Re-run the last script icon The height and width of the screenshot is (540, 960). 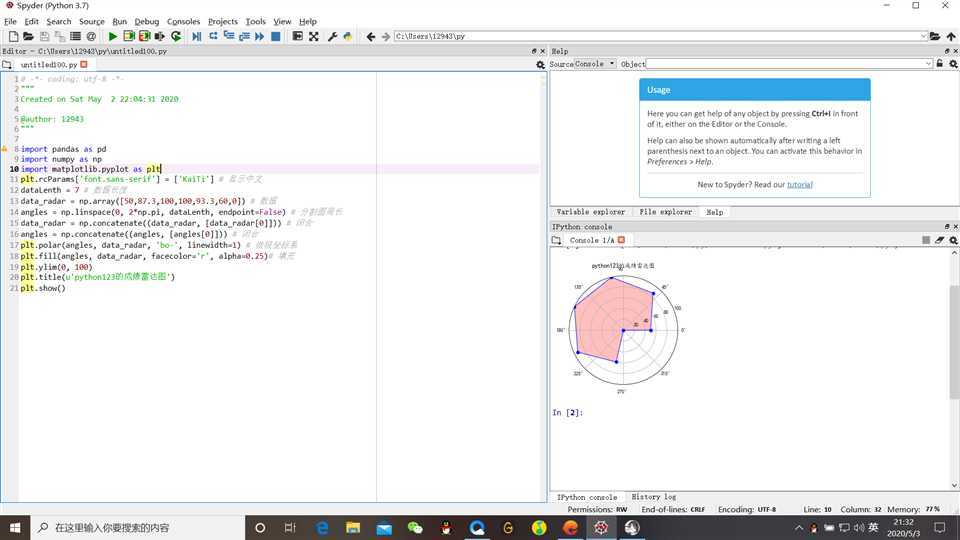[x=176, y=37]
